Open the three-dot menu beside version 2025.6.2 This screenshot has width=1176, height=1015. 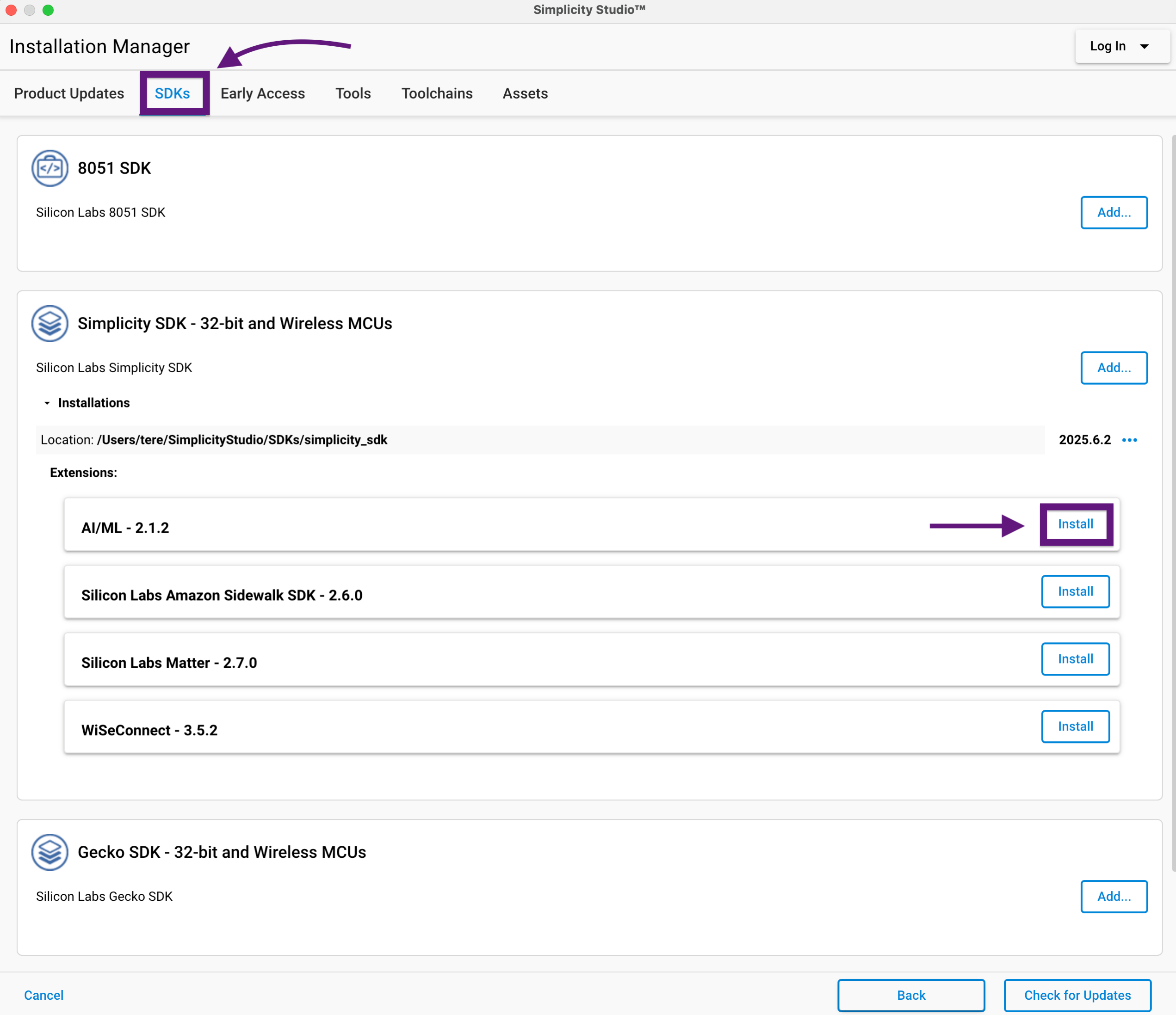pos(1129,440)
